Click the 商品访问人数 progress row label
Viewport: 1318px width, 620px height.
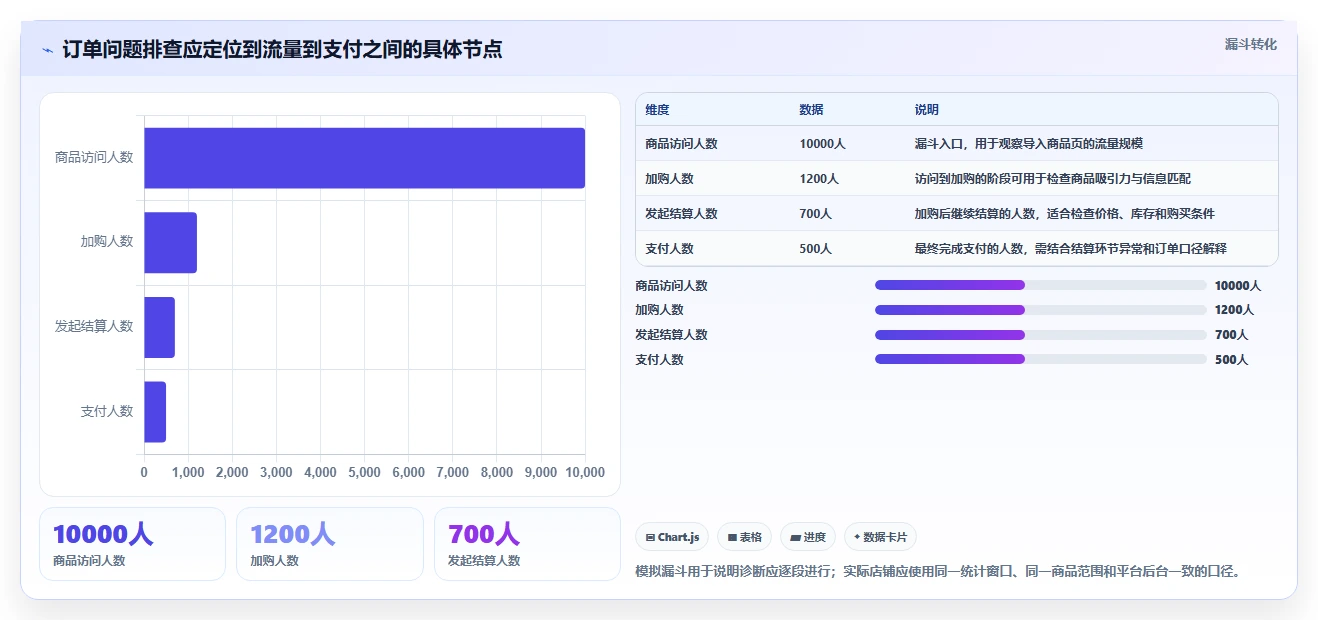[x=671, y=286]
